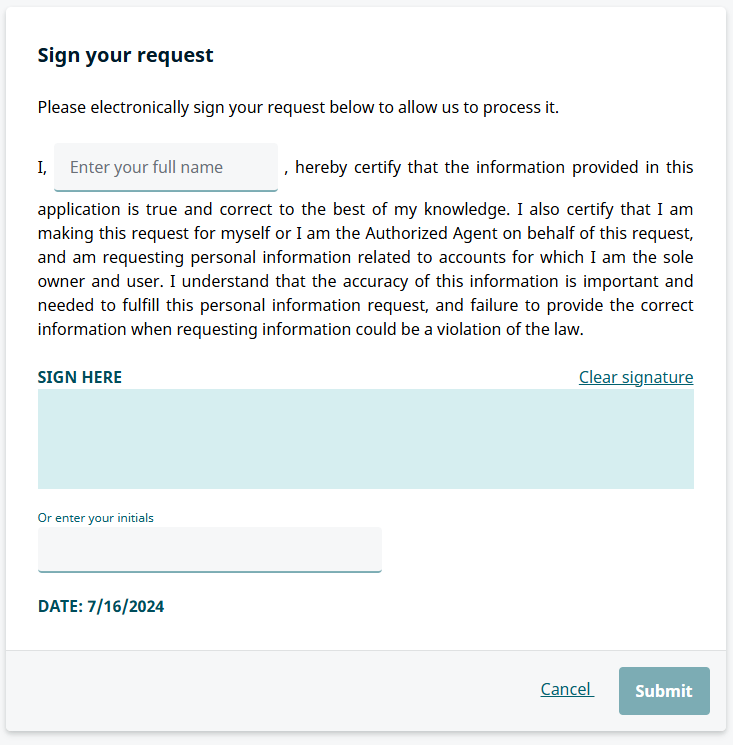Viewport: 733px width, 745px height.
Task: Click the 'sole owner and user' text
Action: (100, 282)
